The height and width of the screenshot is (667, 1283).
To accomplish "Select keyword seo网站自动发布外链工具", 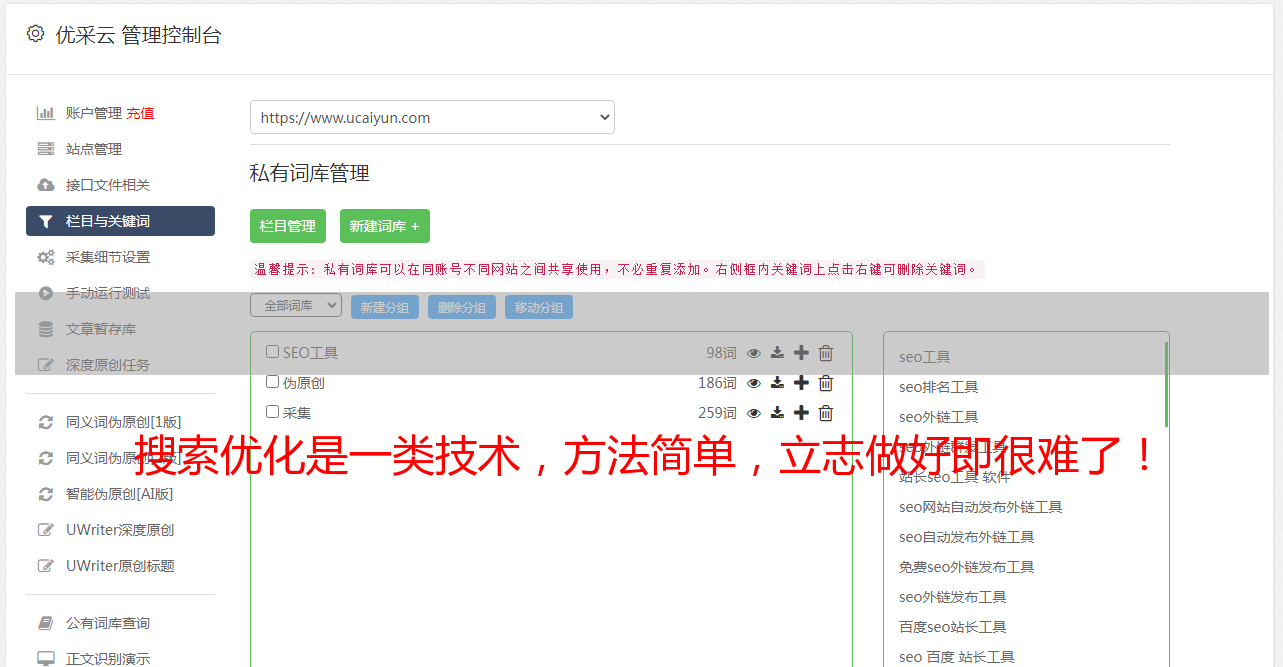I will 981,507.
